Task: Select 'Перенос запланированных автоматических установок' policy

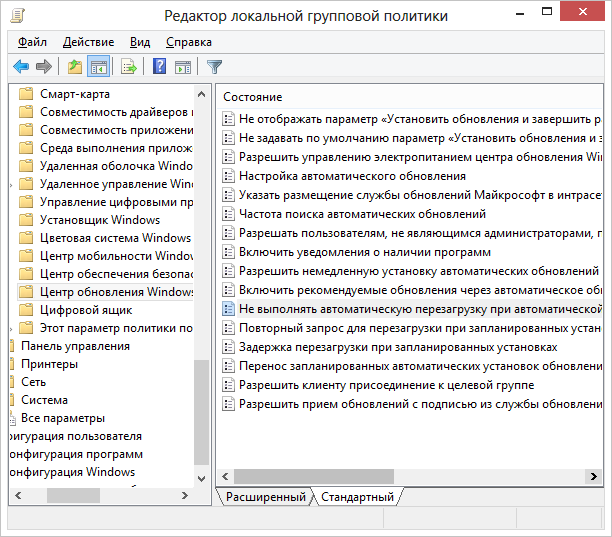Action: click(x=420, y=366)
